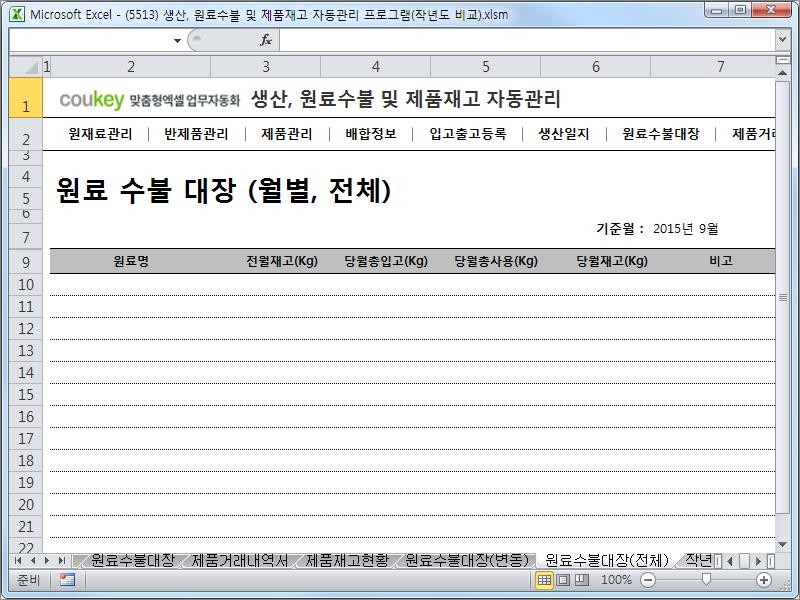Image resolution: width=800 pixels, height=600 pixels.
Task: Go to previous sheet tab arrow
Action: tap(33, 561)
